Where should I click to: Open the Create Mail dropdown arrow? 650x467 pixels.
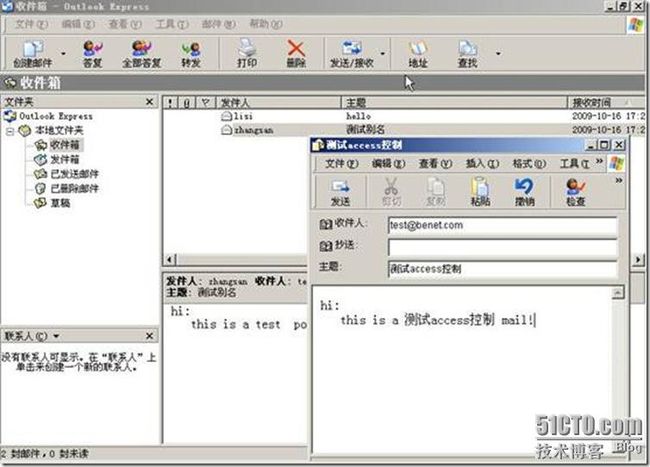(x=63, y=53)
